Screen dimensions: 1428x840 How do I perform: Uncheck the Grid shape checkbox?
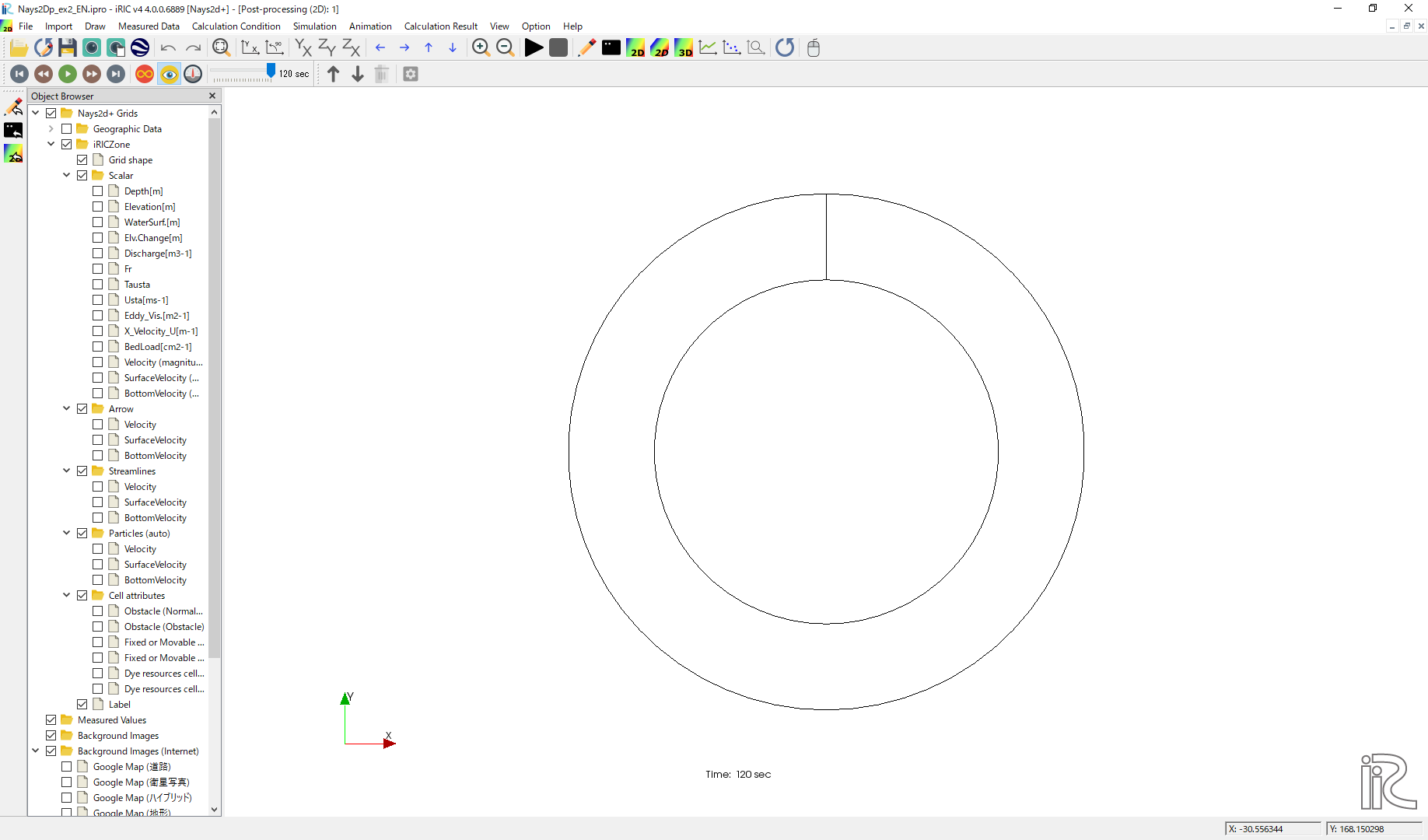[82, 160]
